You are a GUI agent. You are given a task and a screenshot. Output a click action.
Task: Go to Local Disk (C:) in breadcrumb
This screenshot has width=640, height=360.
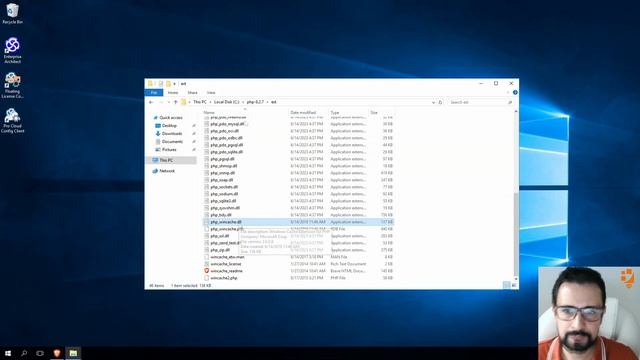pos(227,102)
